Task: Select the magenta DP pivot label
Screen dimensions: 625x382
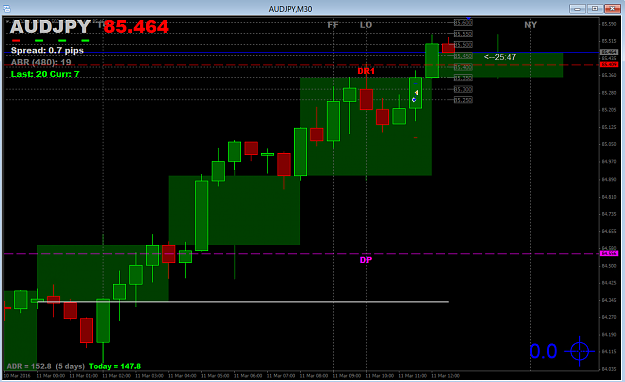Action: pos(366,260)
